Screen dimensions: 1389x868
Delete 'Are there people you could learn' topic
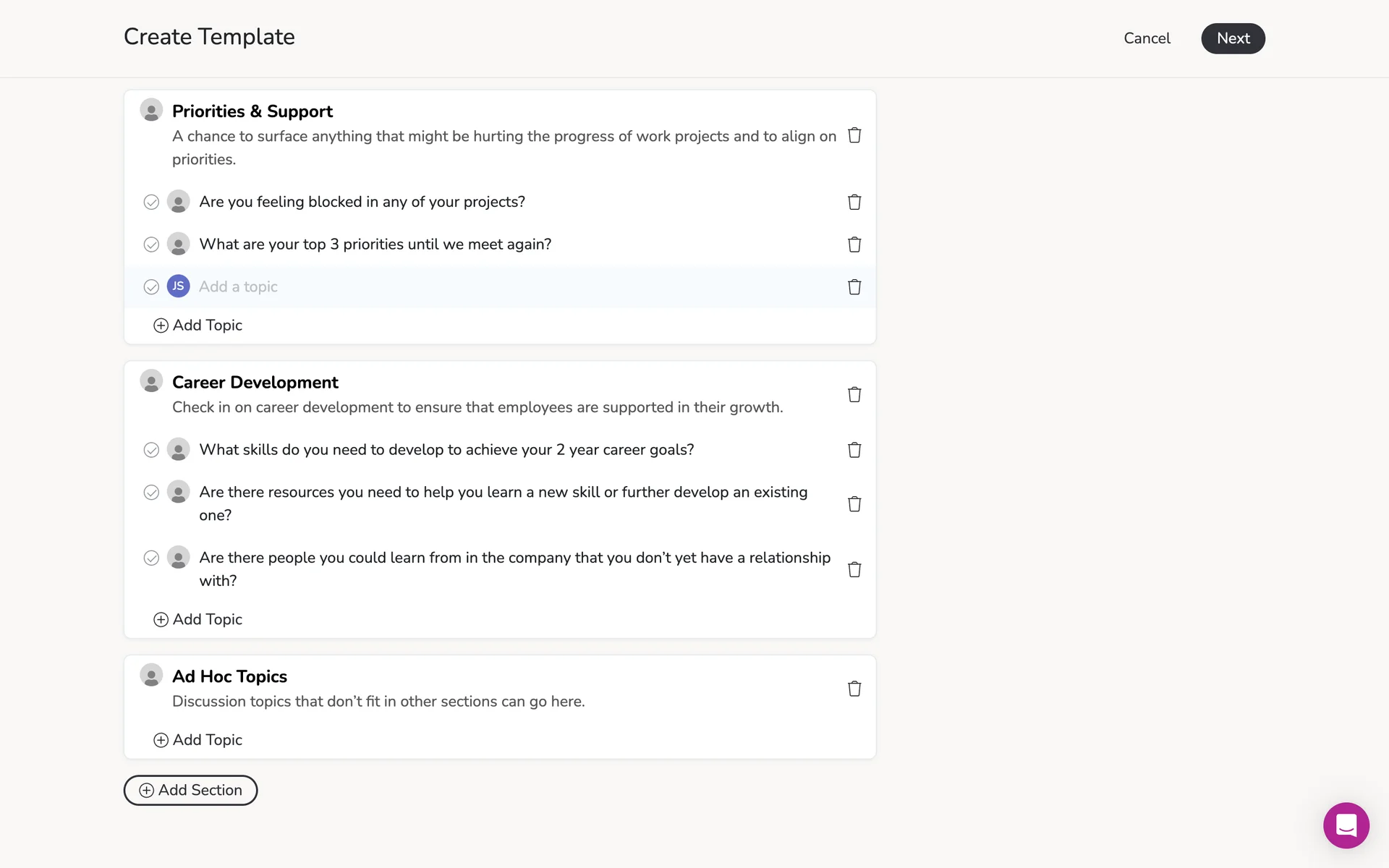click(x=854, y=570)
